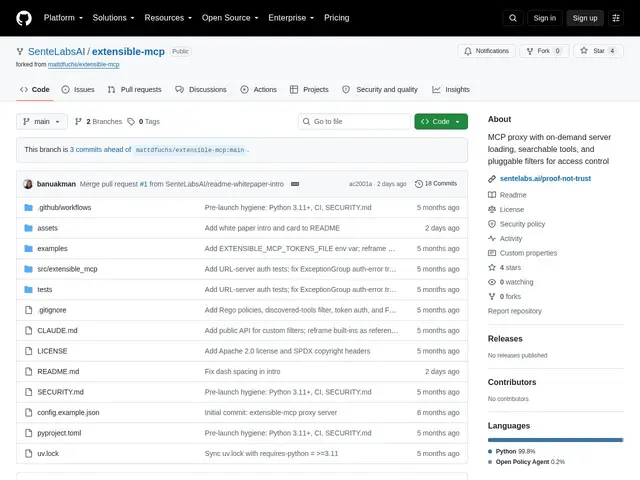Open the Solutions dropdown menu

113,18
